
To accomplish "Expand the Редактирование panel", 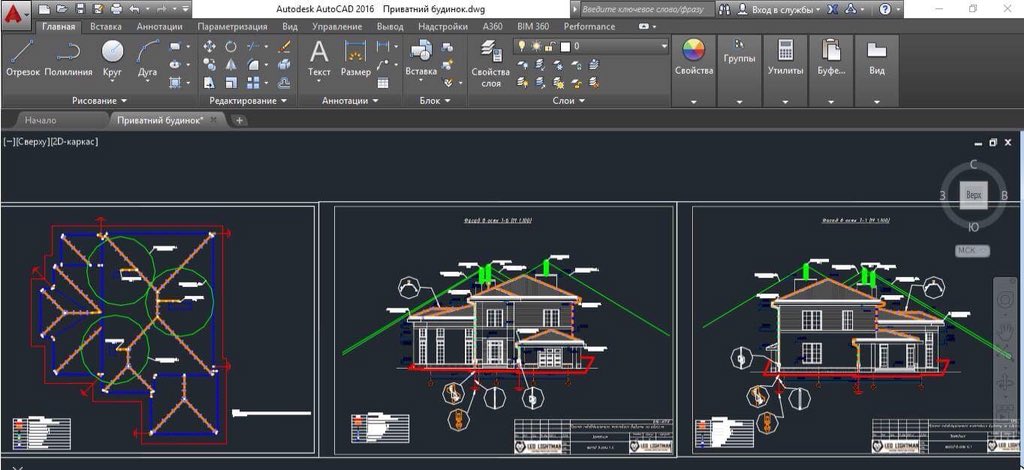I will click(x=248, y=101).
